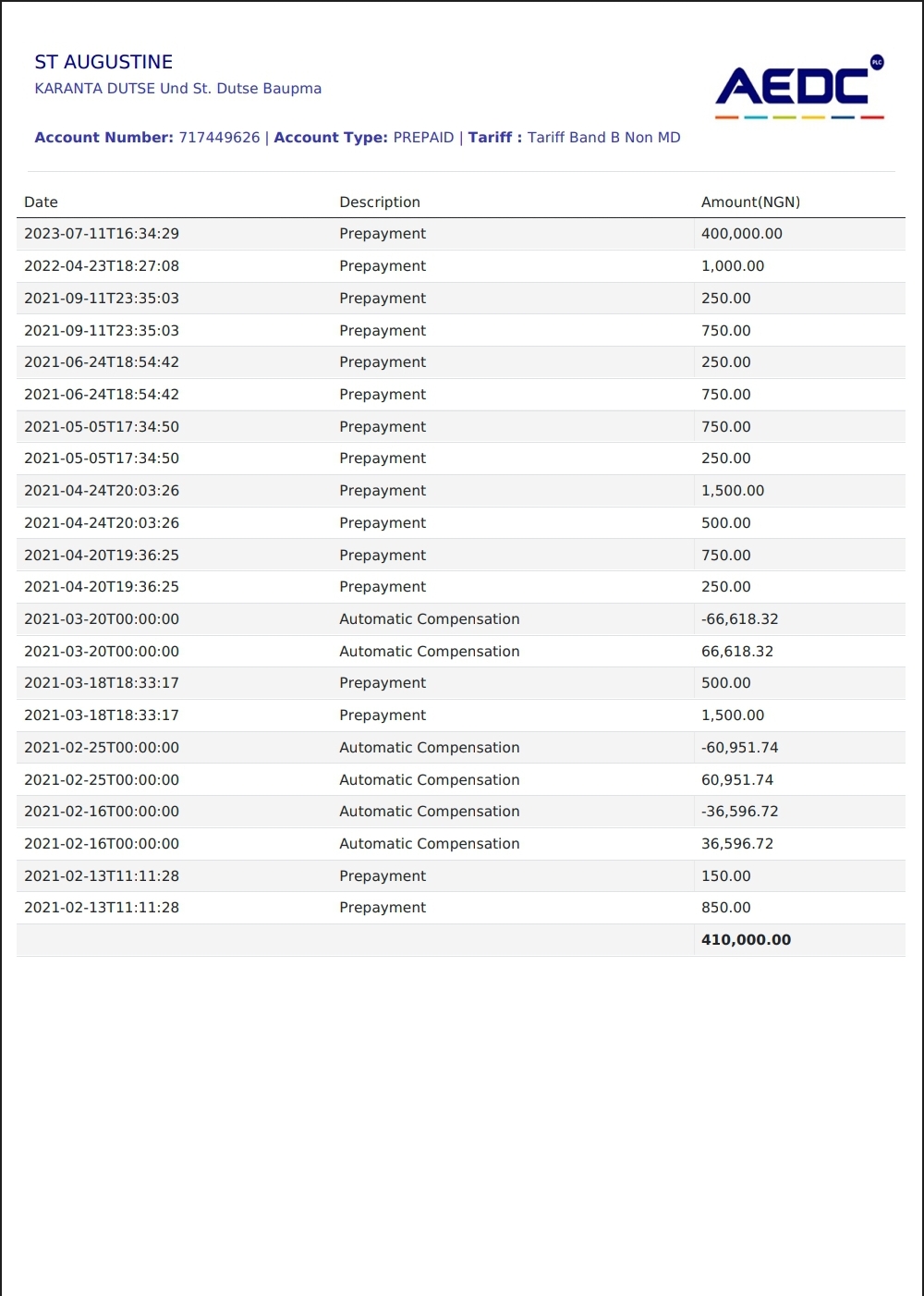The width and height of the screenshot is (924, 1296).
Task: Select the -60,951.74 compensation amount
Action: point(739,748)
